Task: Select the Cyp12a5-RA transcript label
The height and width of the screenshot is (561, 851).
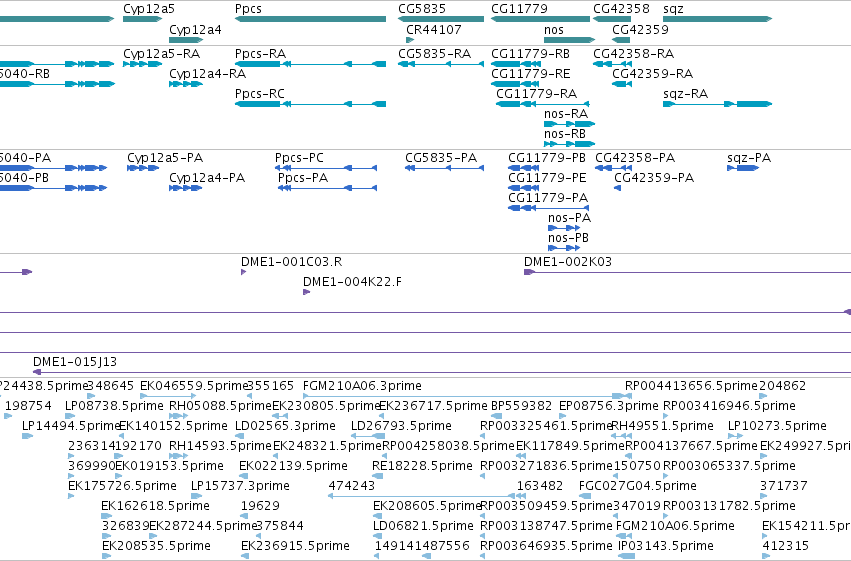Action: pyautogui.click(x=161, y=54)
